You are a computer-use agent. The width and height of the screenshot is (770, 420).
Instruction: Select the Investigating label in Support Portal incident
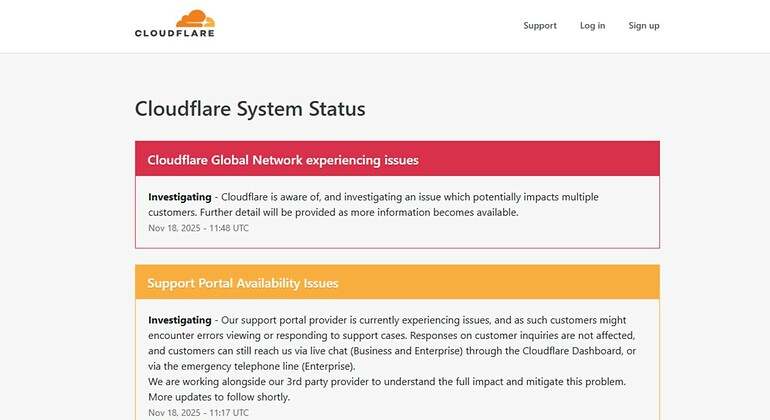[x=180, y=320]
